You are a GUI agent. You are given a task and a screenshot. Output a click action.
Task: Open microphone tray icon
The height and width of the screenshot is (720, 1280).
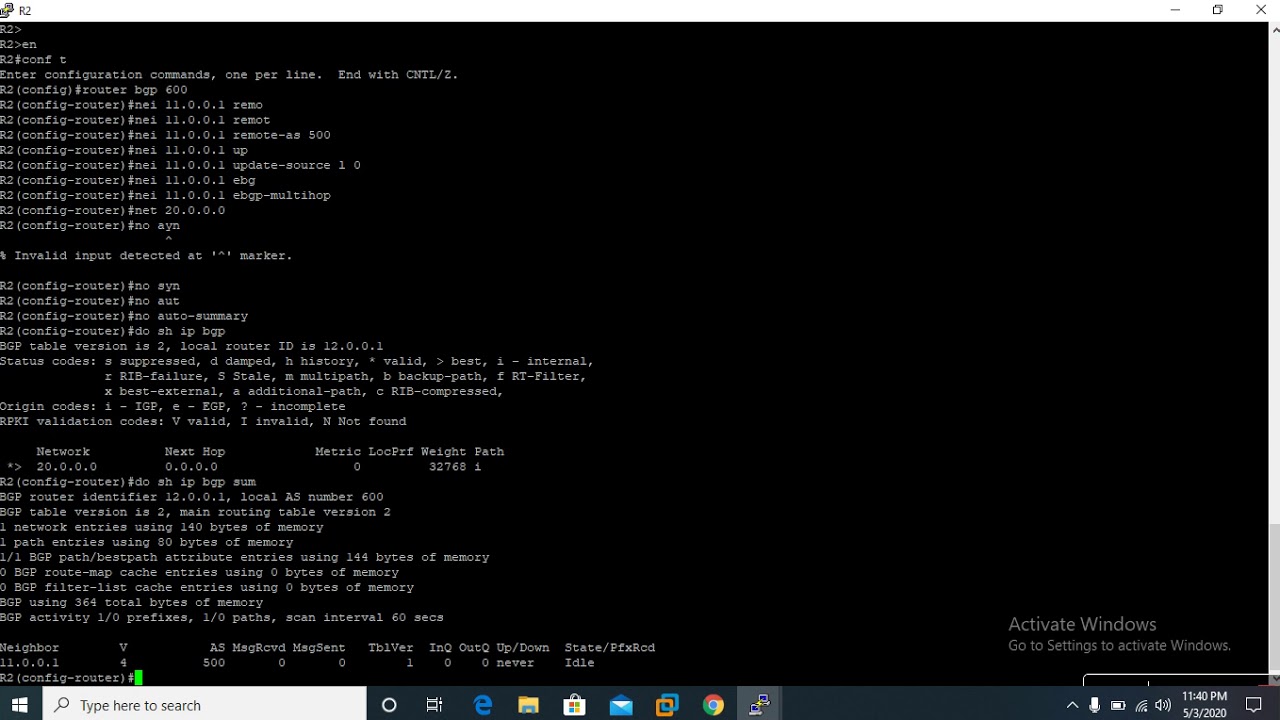point(1095,705)
